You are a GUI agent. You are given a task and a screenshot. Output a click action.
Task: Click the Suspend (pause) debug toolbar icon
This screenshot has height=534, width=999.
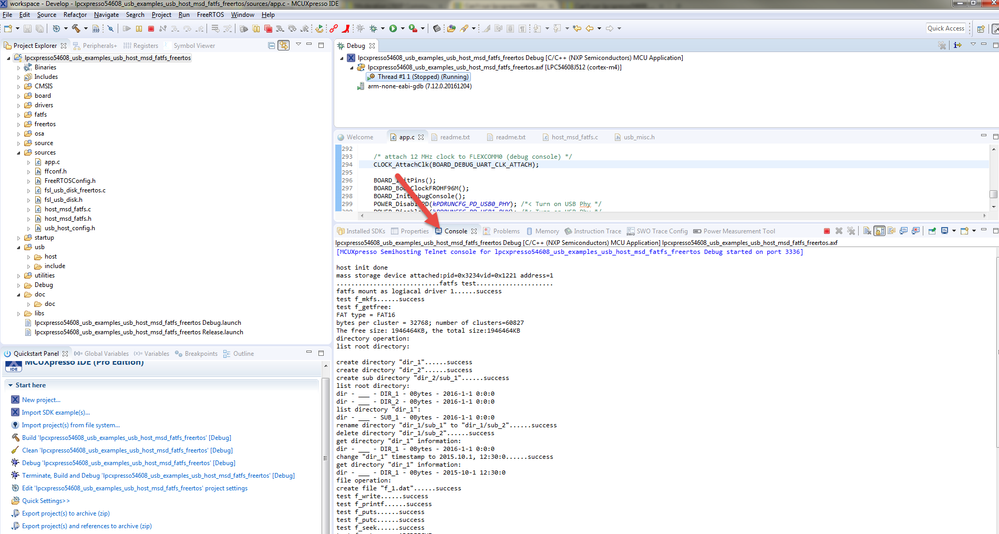[139, 28]
